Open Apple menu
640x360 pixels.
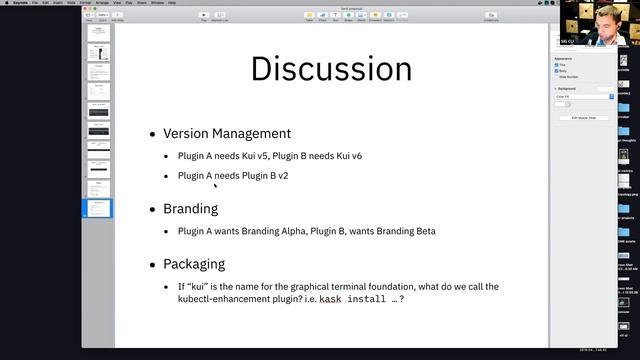pyautogui.click(x=7, y=2)
